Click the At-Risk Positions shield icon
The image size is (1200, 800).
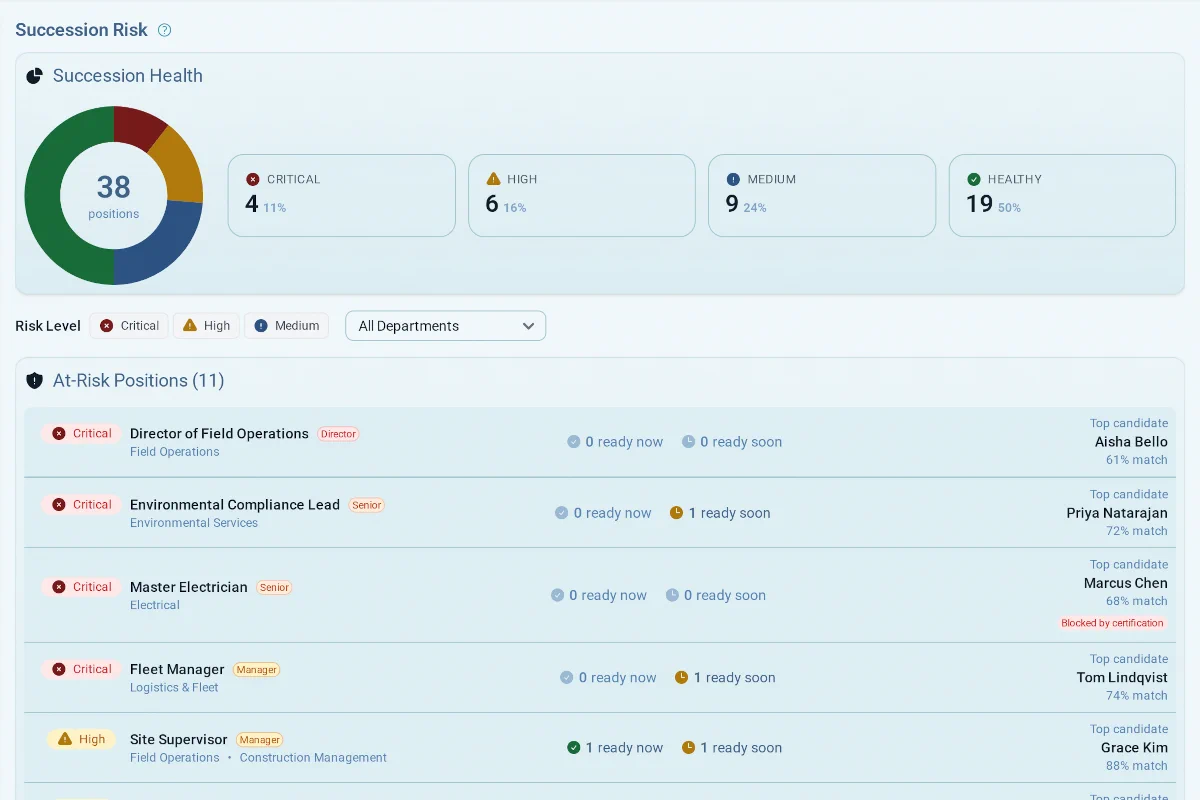click(x=34, y=381)
